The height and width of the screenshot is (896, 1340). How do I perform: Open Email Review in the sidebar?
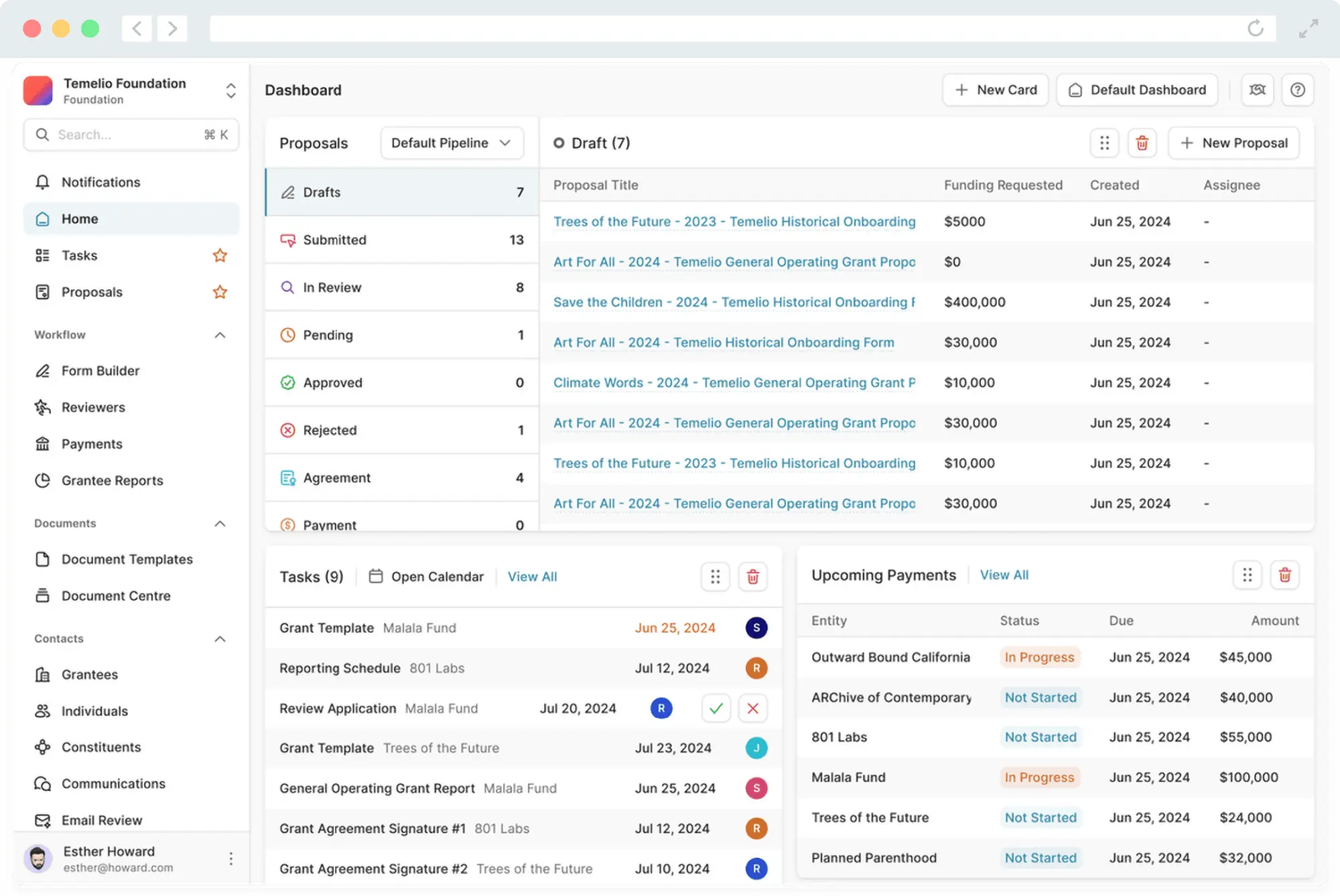point(131,820)
